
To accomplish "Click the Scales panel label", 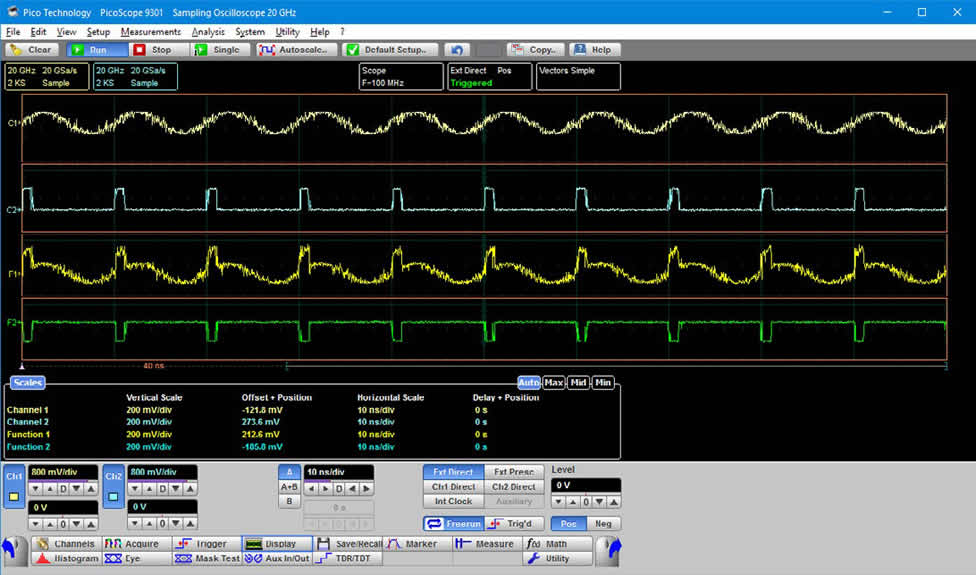I will coord(27,382).
